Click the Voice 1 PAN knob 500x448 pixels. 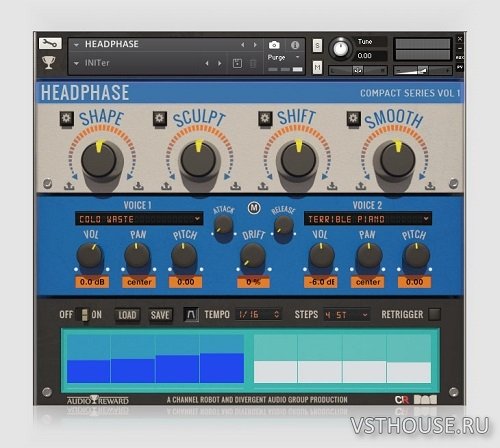(x=137, y=256)
